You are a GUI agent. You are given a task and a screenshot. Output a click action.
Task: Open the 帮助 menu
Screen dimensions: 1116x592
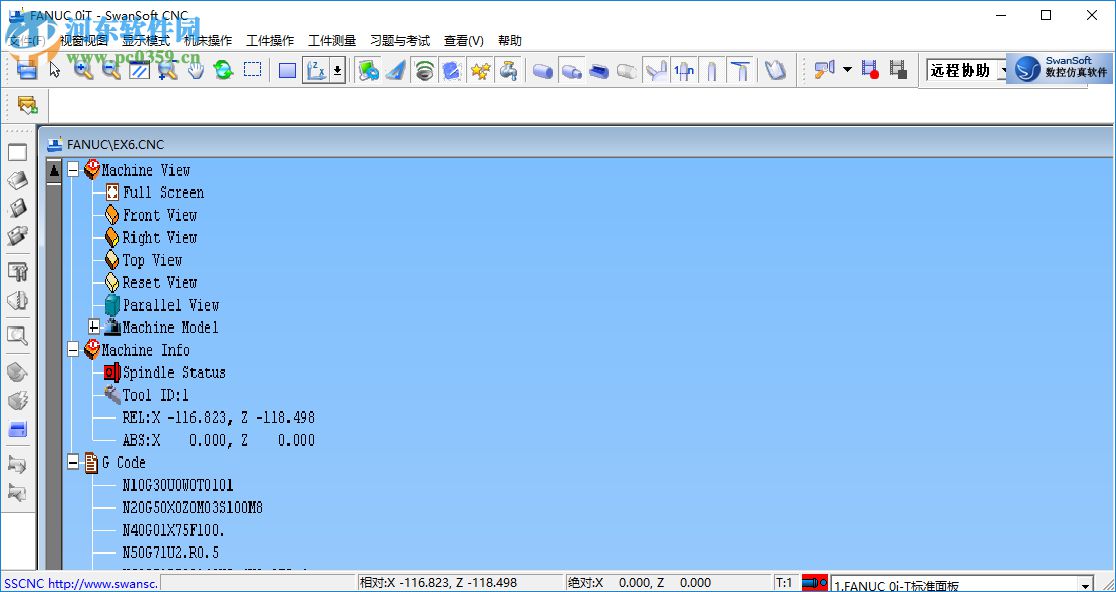click(510, 41)
